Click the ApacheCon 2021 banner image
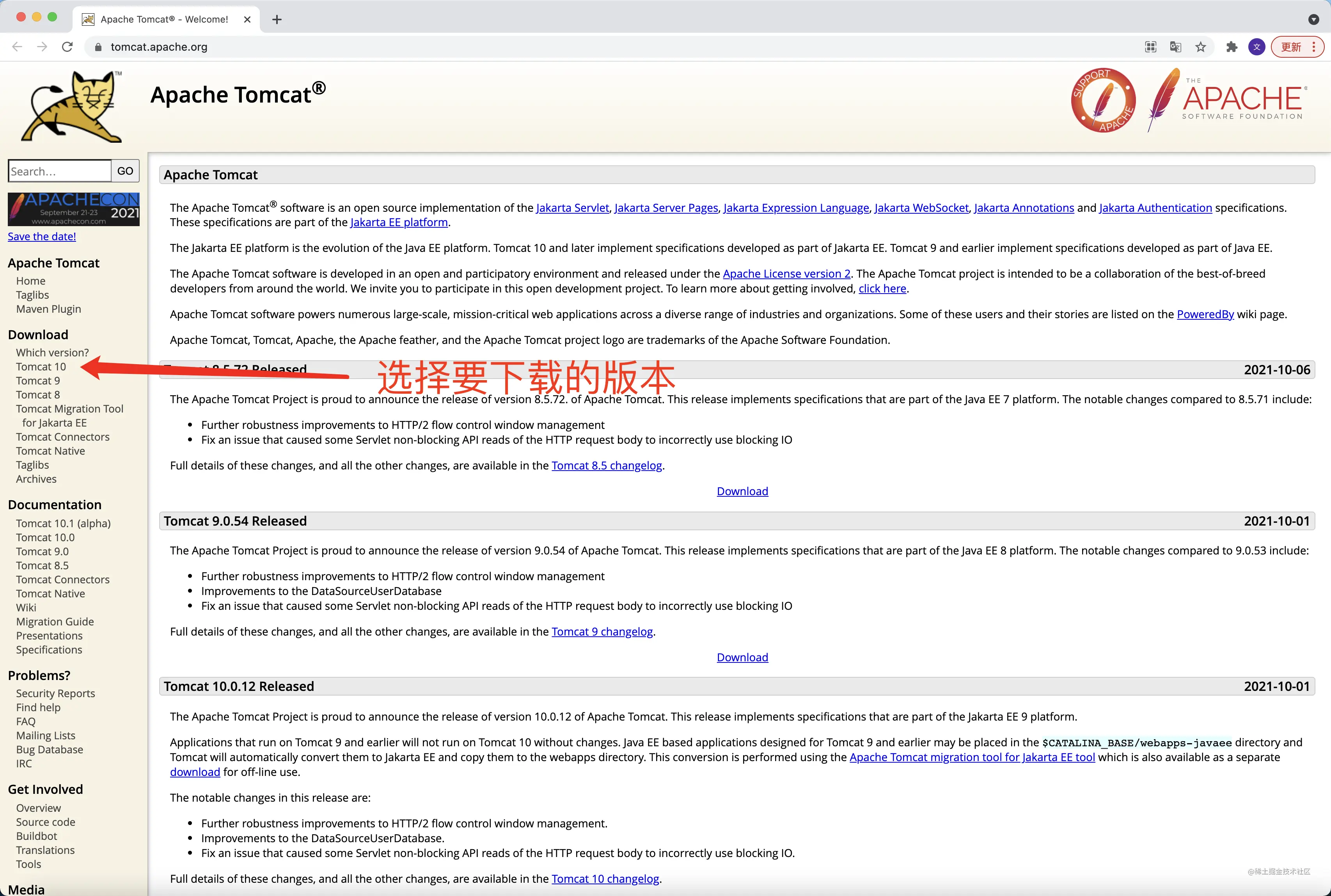This screenshot has height=896, width=1331. point(74,209)
